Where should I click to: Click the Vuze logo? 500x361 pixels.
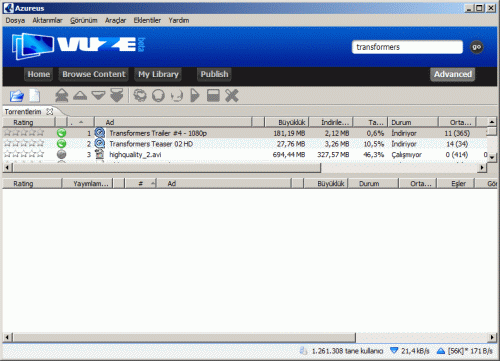pos(78,46)
